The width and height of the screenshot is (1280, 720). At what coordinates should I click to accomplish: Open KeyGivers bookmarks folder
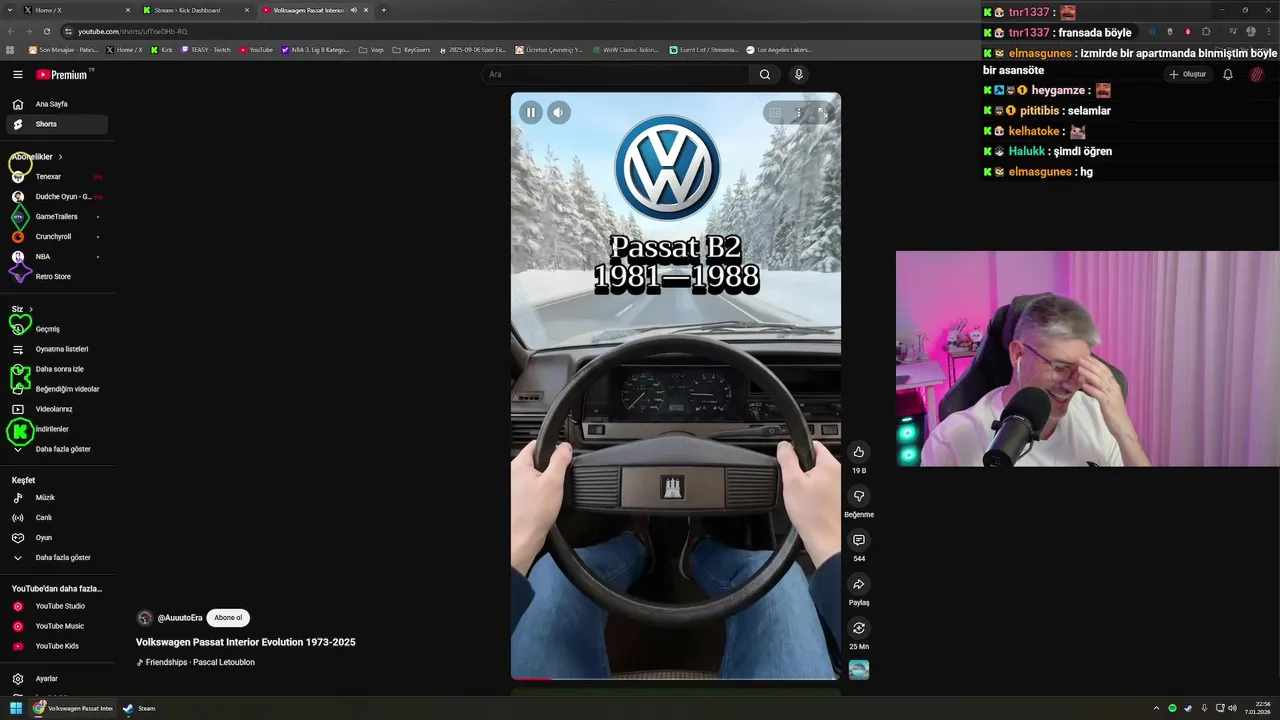click(411, 49)
